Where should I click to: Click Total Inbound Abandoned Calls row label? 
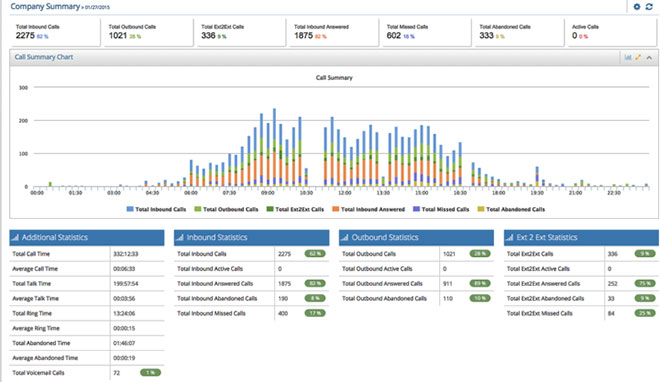pyautogui.click(x=217, y=298)
